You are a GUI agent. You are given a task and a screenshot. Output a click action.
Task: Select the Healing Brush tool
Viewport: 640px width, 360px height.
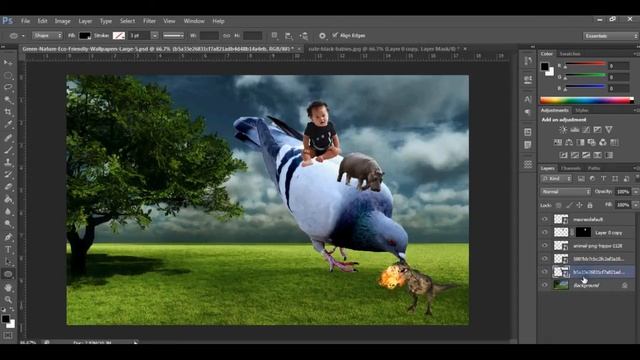click(x=8, y=138)
